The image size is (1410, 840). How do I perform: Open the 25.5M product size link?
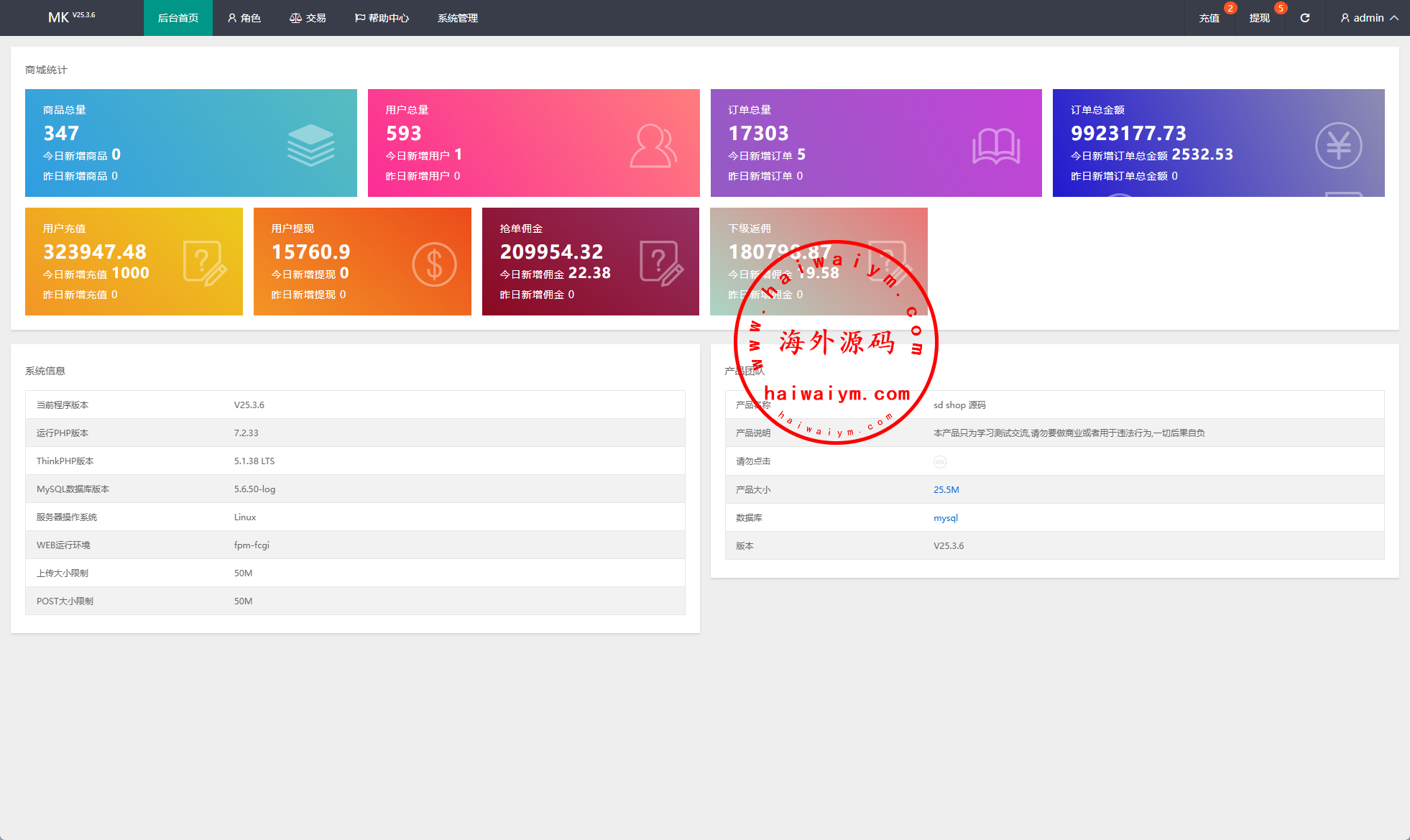946,490
